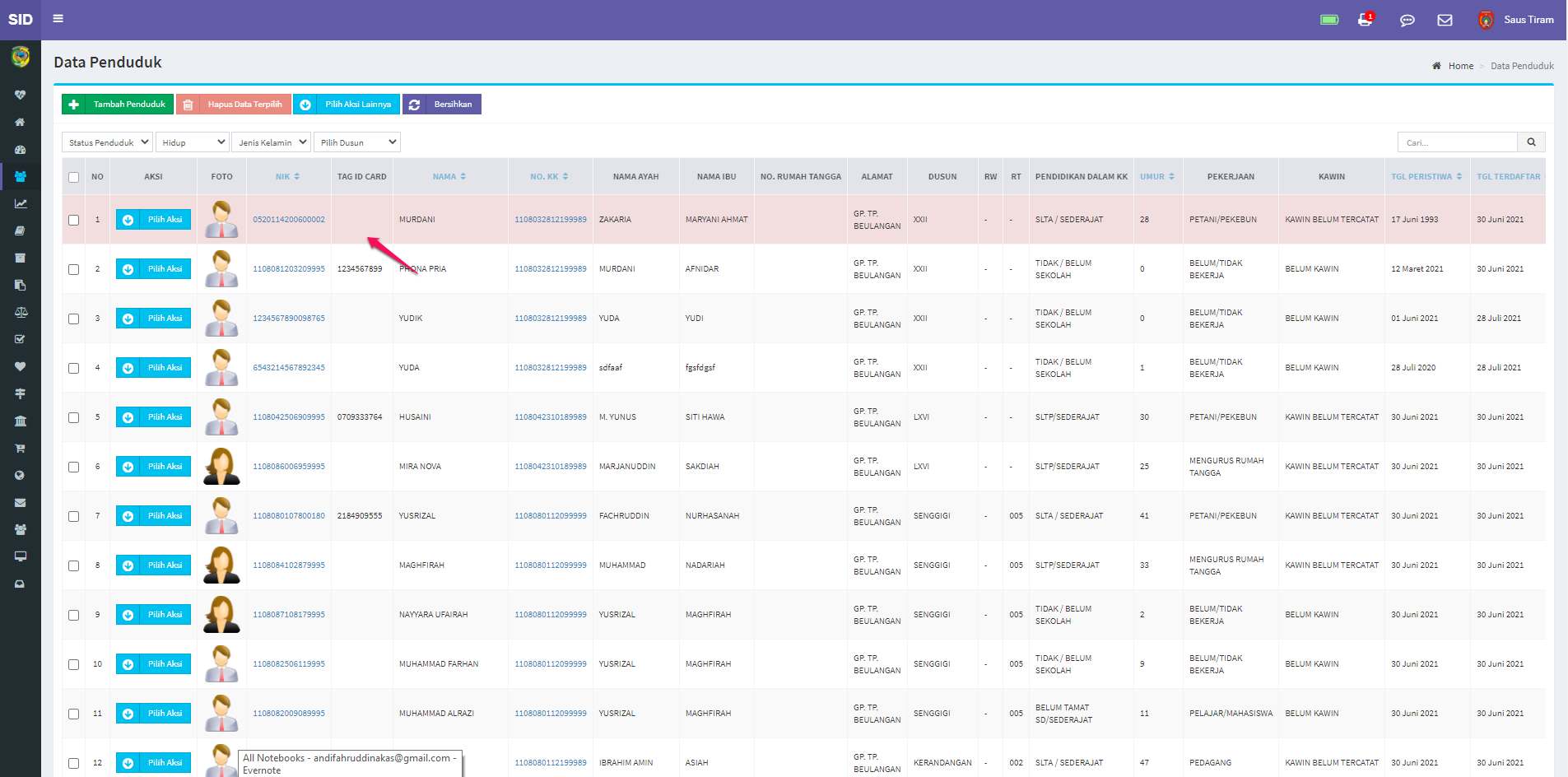
Task: Open the desktop monitor sidebar icon
Action: (x=21, y=556)
